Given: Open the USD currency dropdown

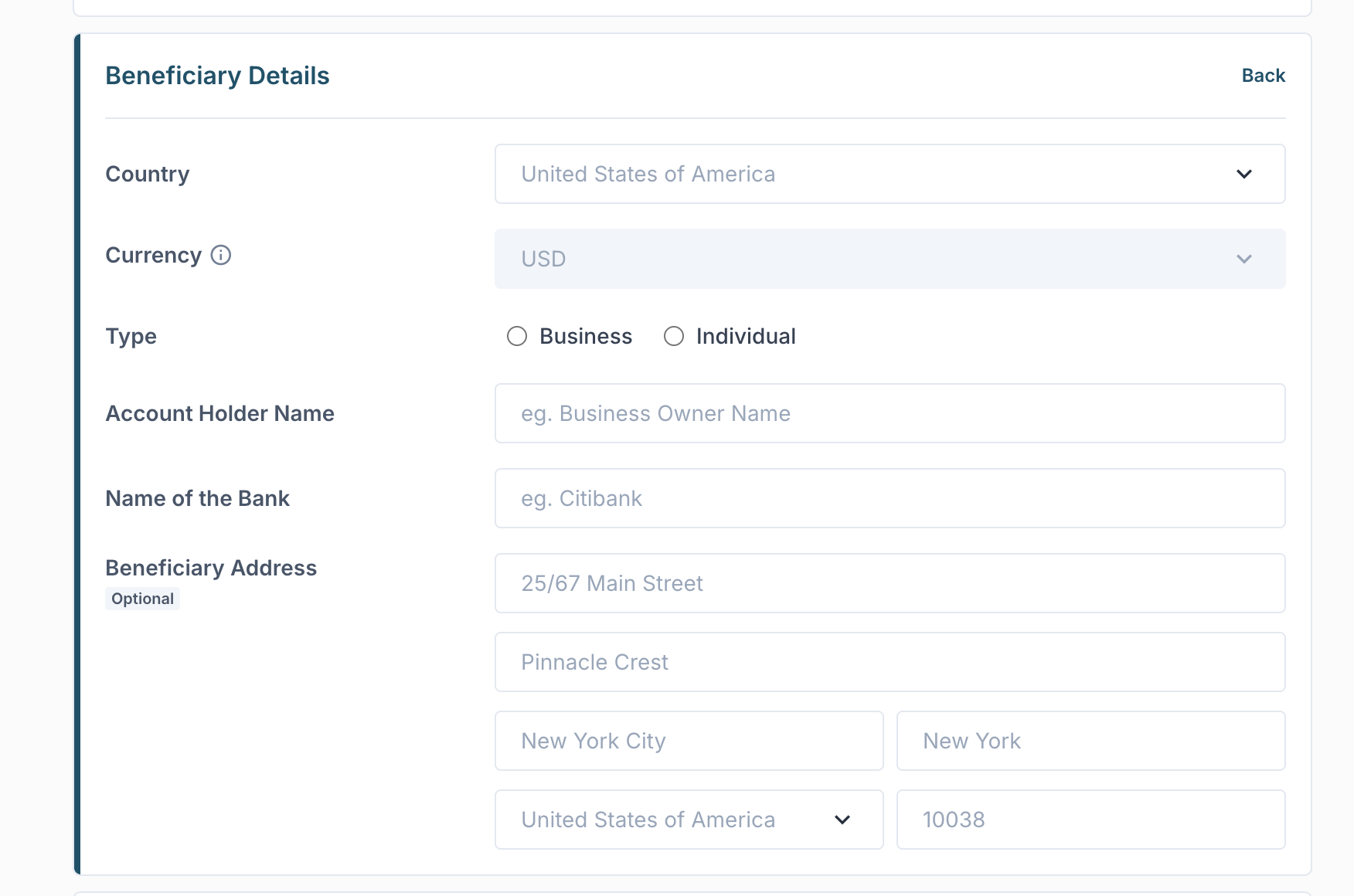Looking at the screenshot, I should coord(890,259).
